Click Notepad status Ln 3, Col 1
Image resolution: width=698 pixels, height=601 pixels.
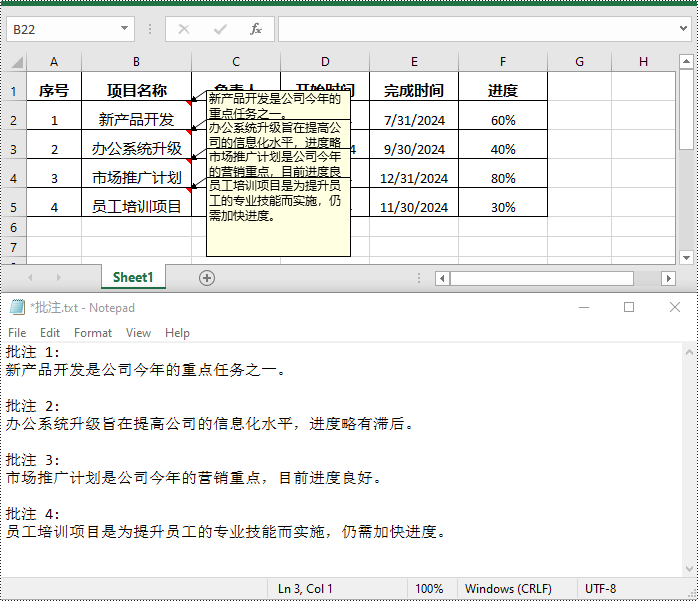point(305,589)
